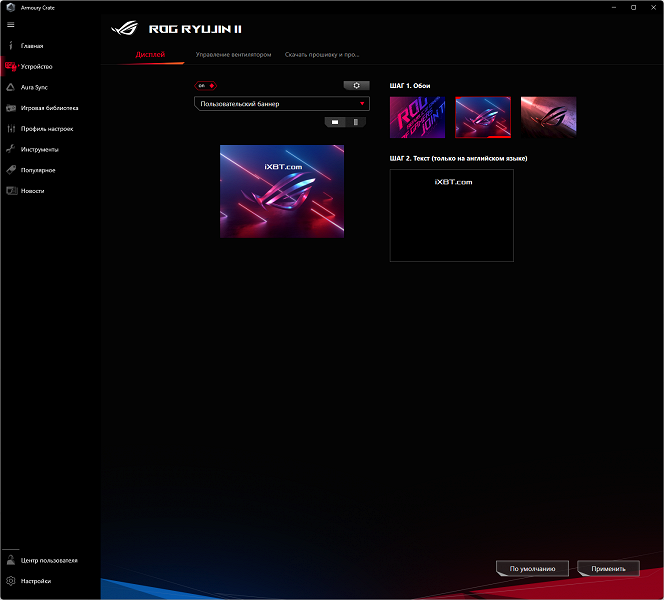The image size is (664, 600).
Task: Click the Применить button
Action: point(609,569)
